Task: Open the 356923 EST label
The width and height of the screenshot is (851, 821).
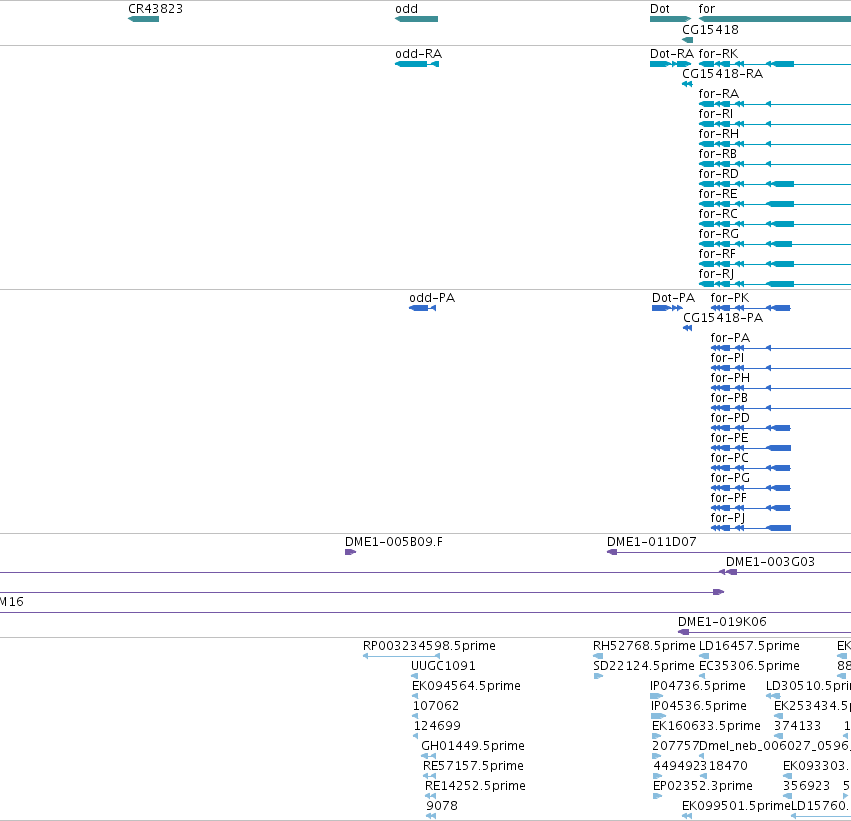Action: (x=806, y=786)
